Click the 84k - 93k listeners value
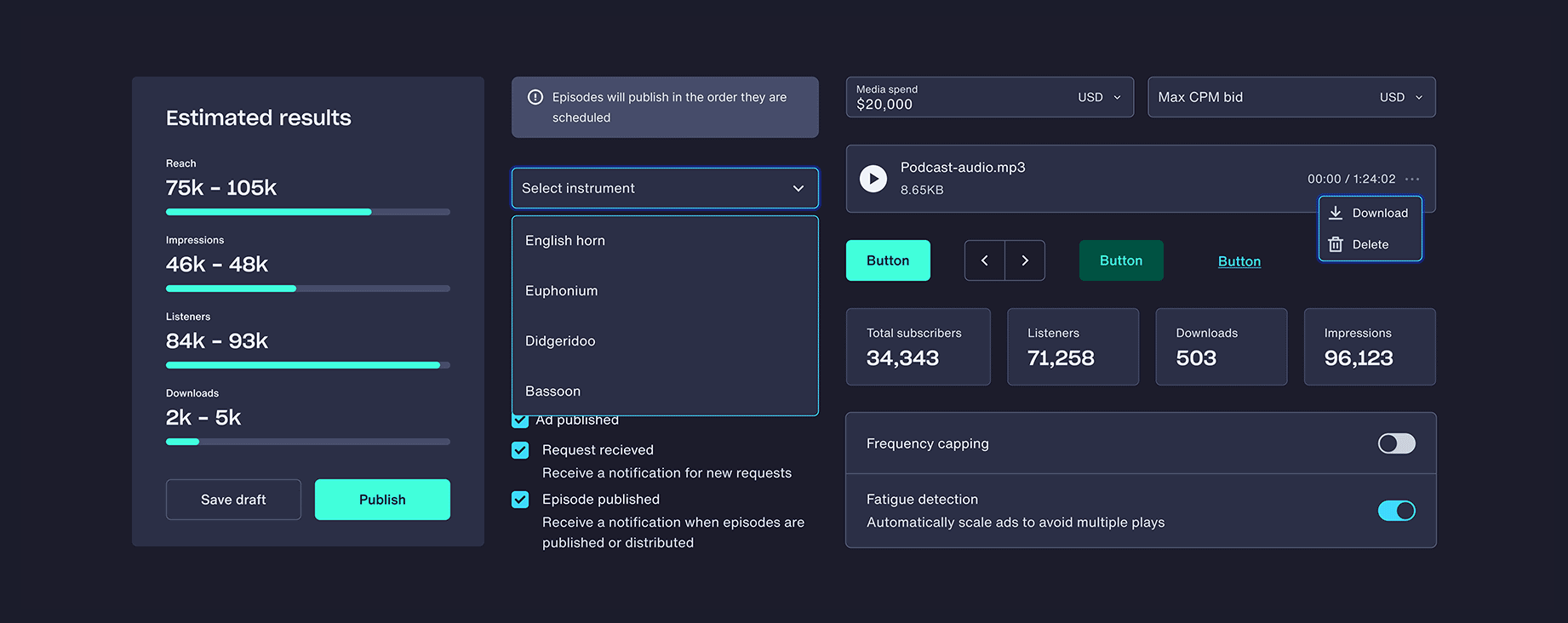The height and width of the screenshot is (623, 1568). (x=217, y=340)
